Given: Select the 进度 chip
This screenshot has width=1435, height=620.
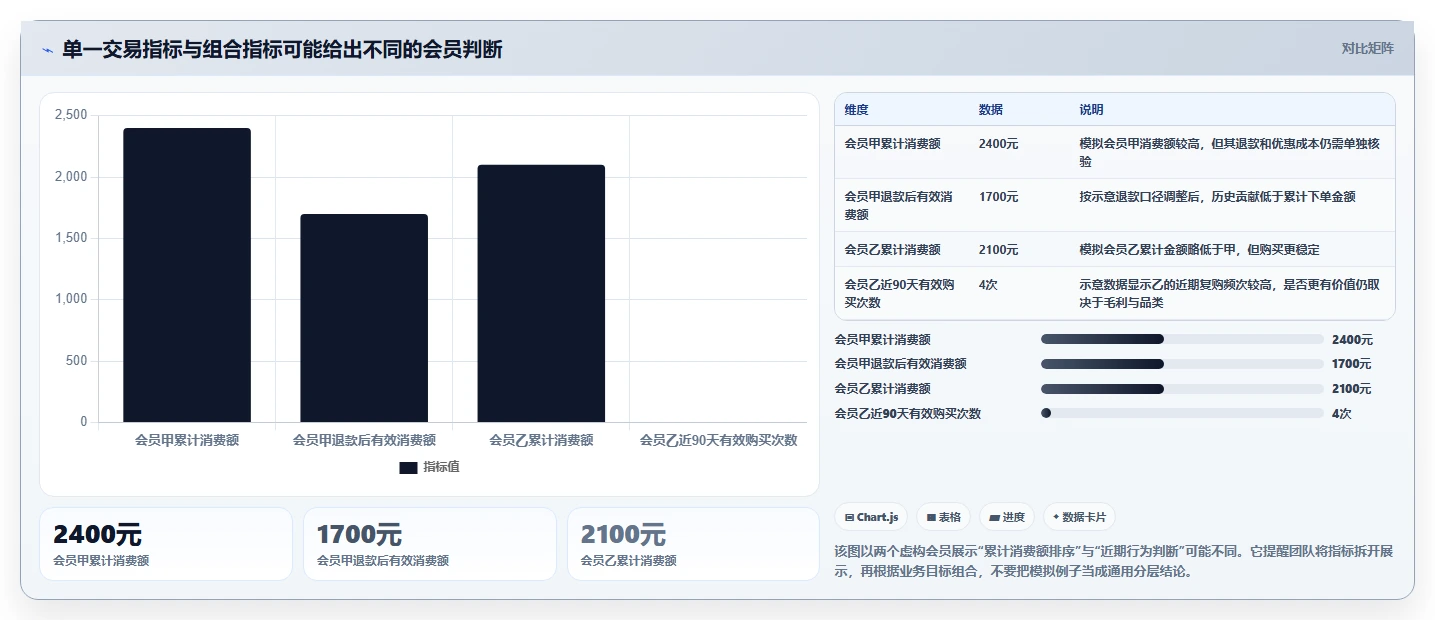Looking at the screenshot, I should (x=1007, y=517).
